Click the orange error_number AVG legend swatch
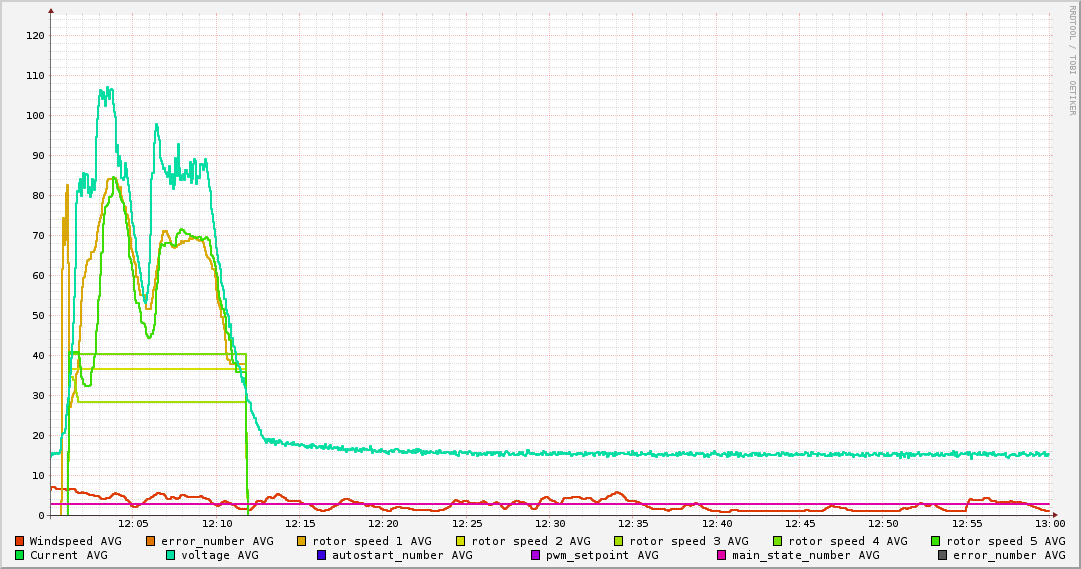Image resolution: width=1081 pixels, height=569 pixels. 151,541
